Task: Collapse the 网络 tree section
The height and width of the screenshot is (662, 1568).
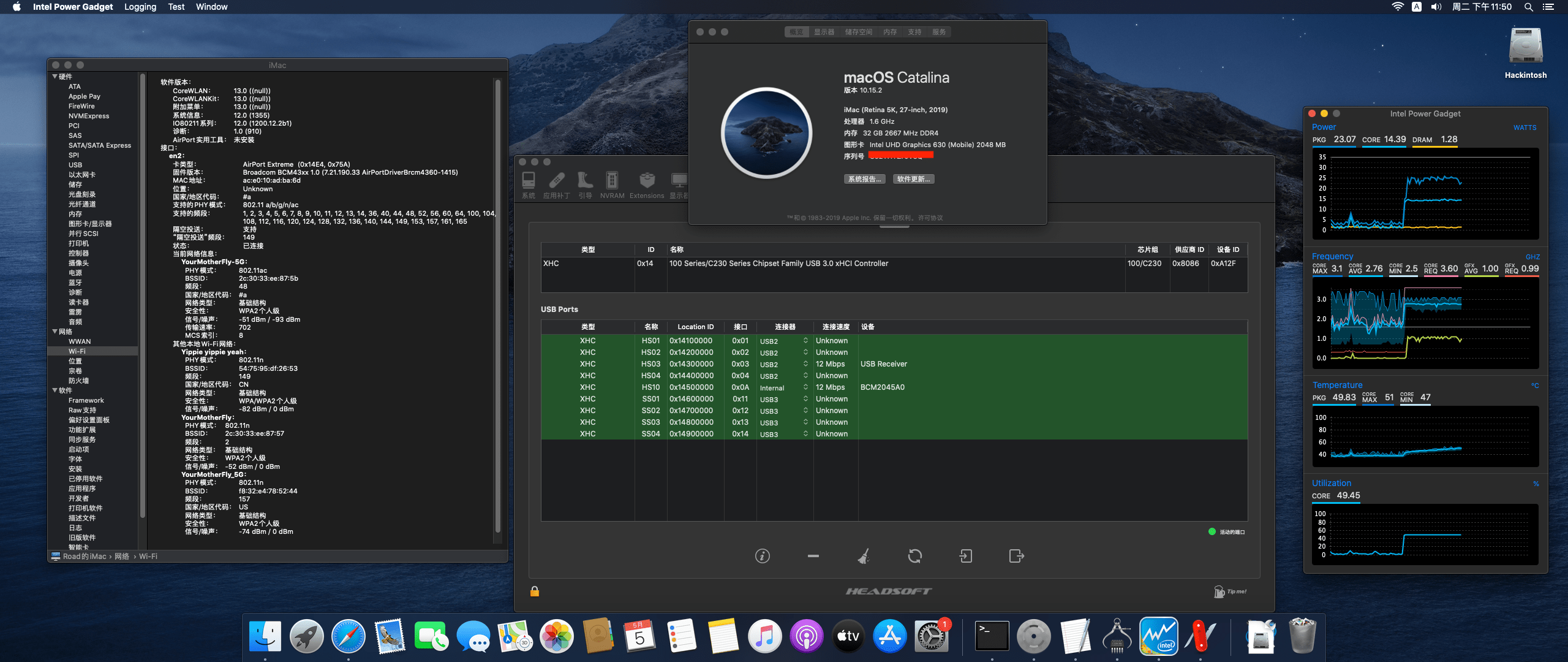Action: coord(55,332)
